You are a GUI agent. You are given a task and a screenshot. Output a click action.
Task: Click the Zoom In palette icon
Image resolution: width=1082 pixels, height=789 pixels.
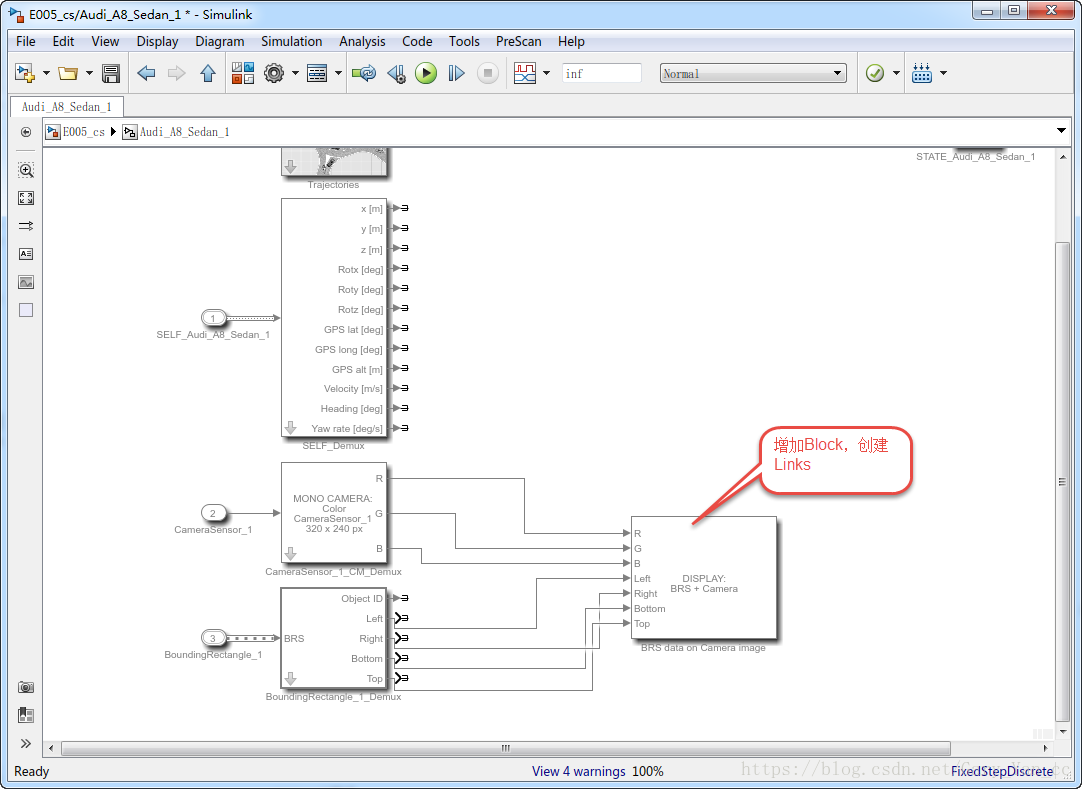(x=26, y=170)
